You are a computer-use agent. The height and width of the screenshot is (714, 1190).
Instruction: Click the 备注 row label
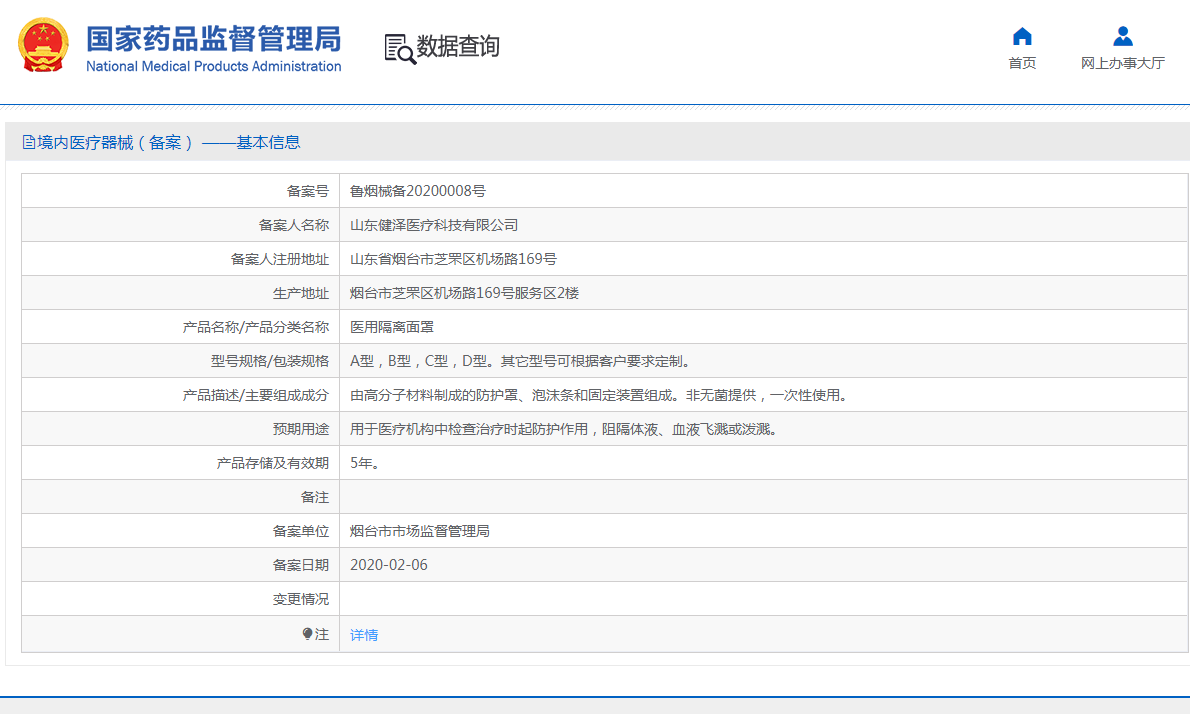coord(315,497)
